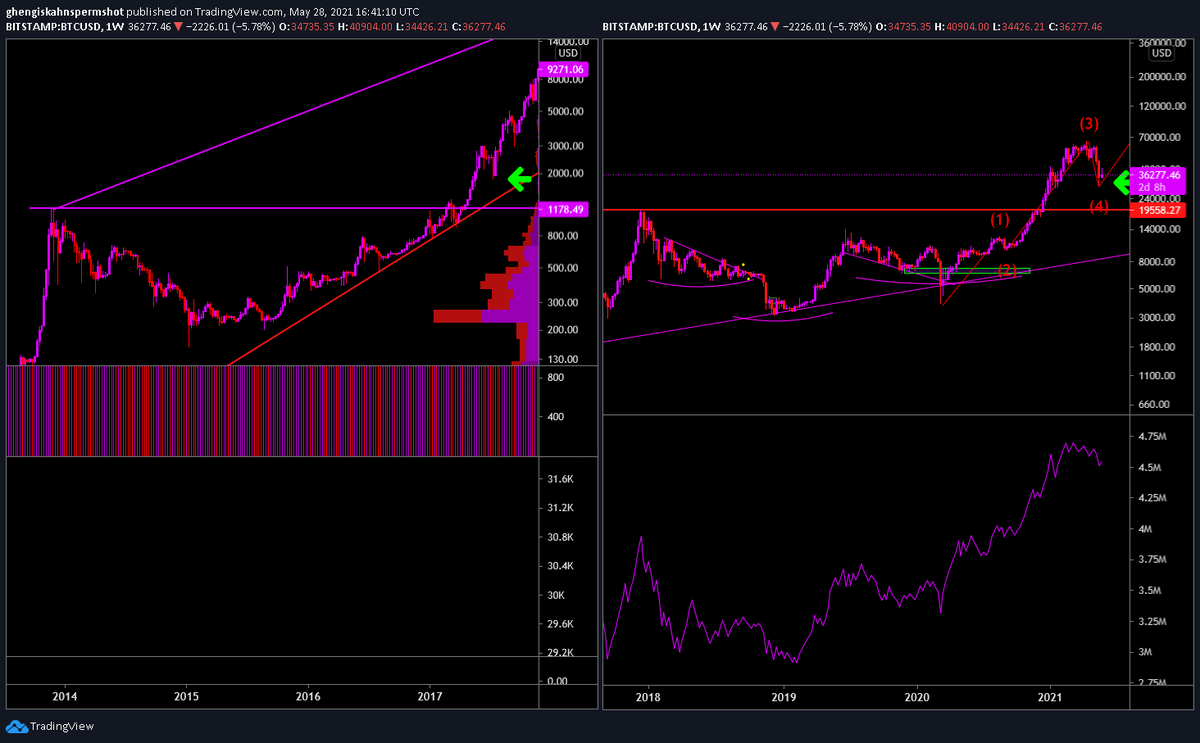The width and height of the screenshot is (1200, 743).
Task: Click the 2021 year marker on the time axis
Action: pyautogui.click(x=1050, y=696)
